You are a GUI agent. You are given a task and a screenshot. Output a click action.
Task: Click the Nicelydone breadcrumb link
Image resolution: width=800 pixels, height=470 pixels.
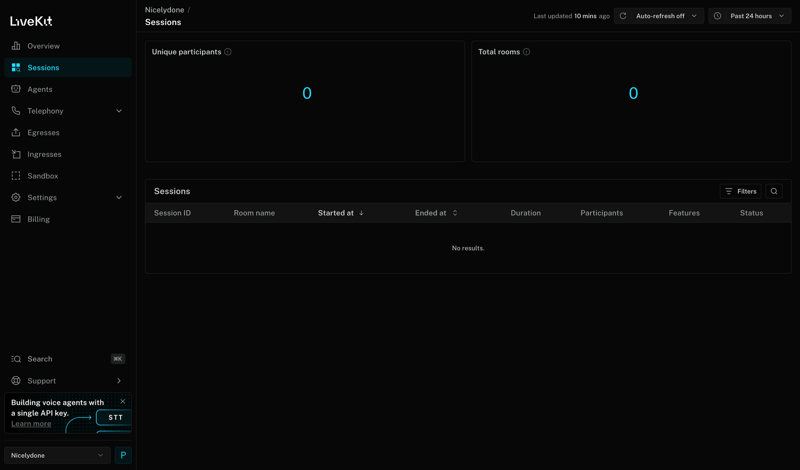(x=164, y=10)
